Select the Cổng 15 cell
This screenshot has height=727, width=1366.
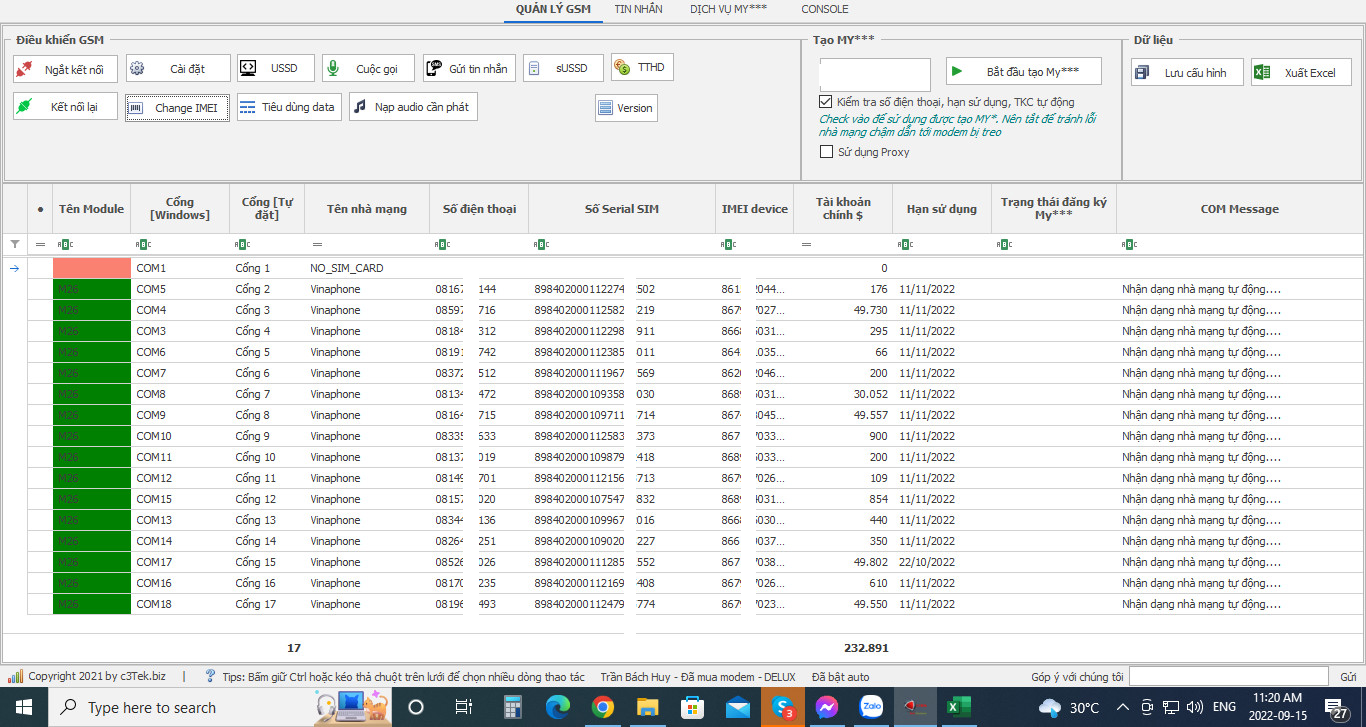click(267, 562)
